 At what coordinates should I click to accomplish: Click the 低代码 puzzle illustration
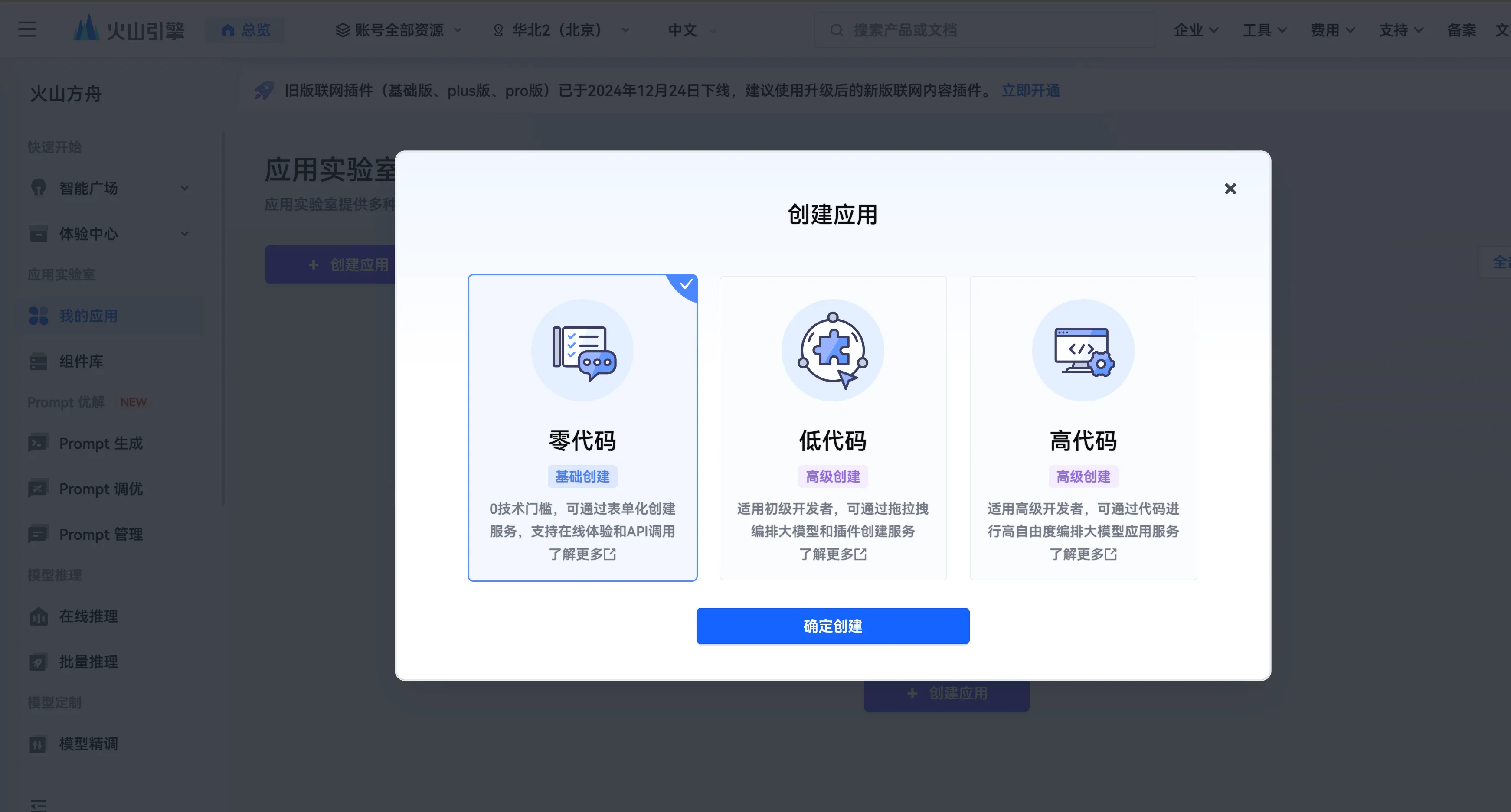click(x=832, y=351)
